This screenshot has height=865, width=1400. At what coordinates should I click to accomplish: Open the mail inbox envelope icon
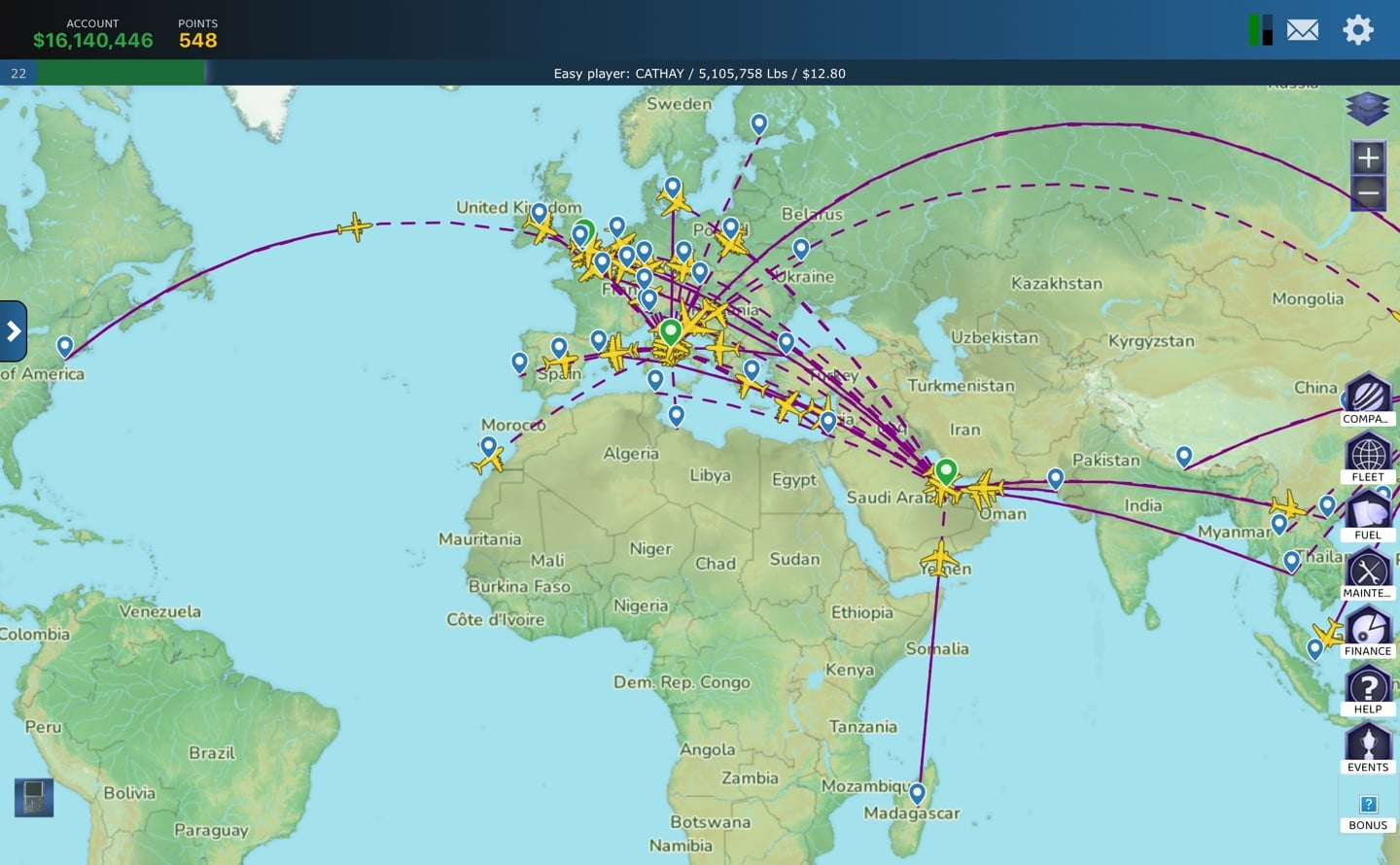tap(1303, 30)
